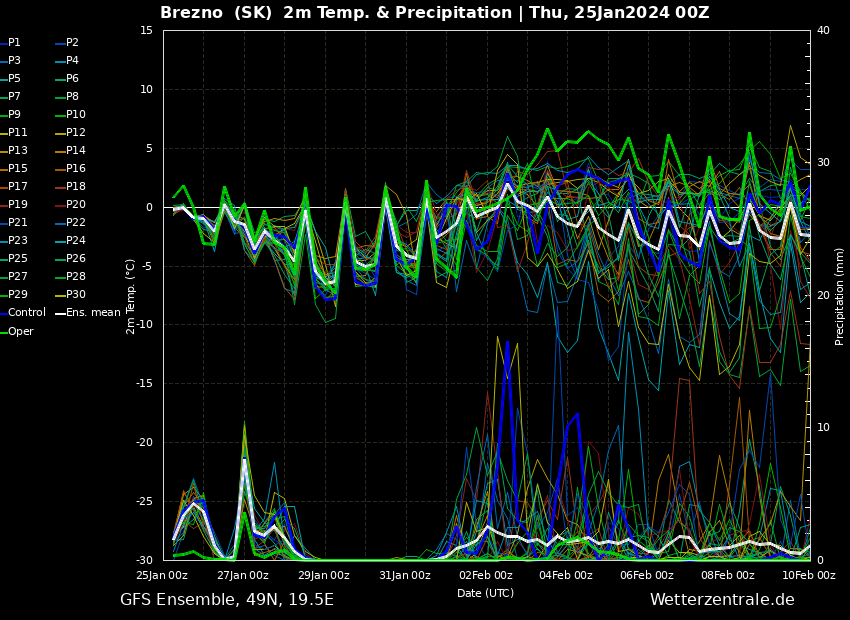Select the -30 temperature axis tick

(145, 560)
